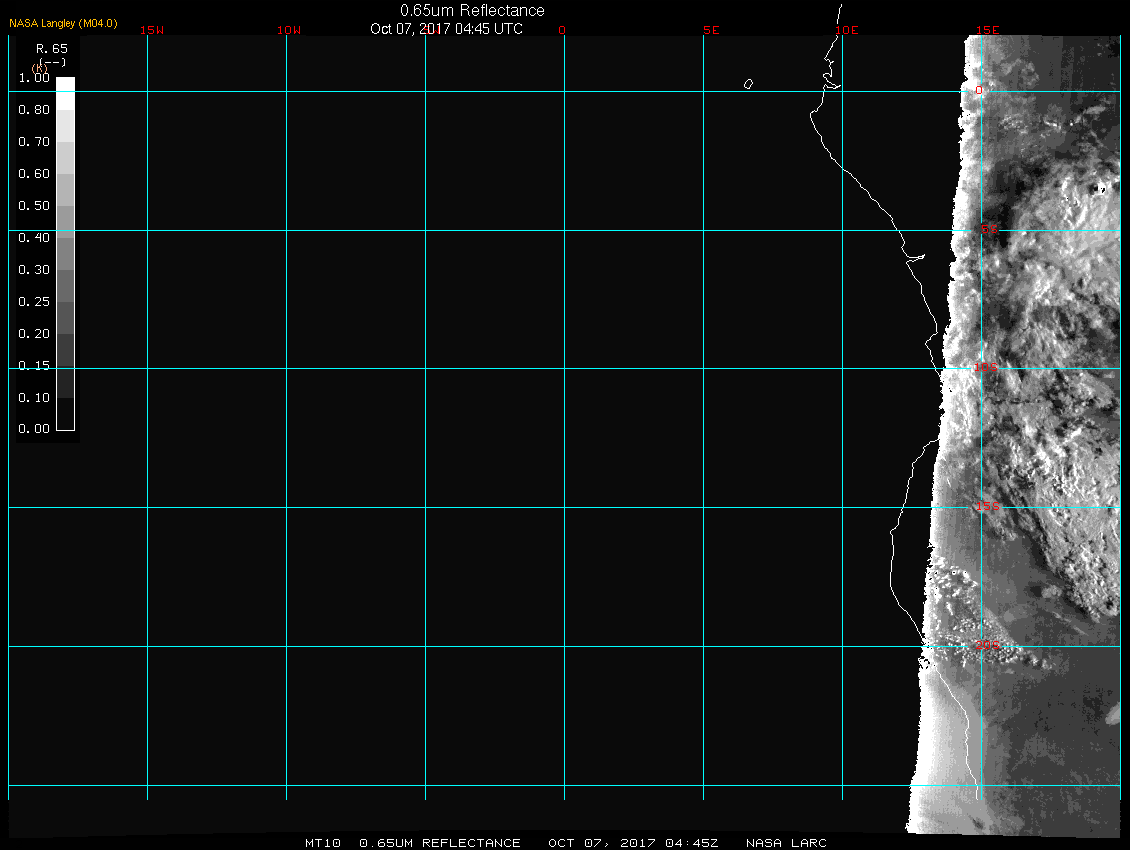Select the 15E longitude label
This screenshot has width=1130, height=850.
coord(988,30)
